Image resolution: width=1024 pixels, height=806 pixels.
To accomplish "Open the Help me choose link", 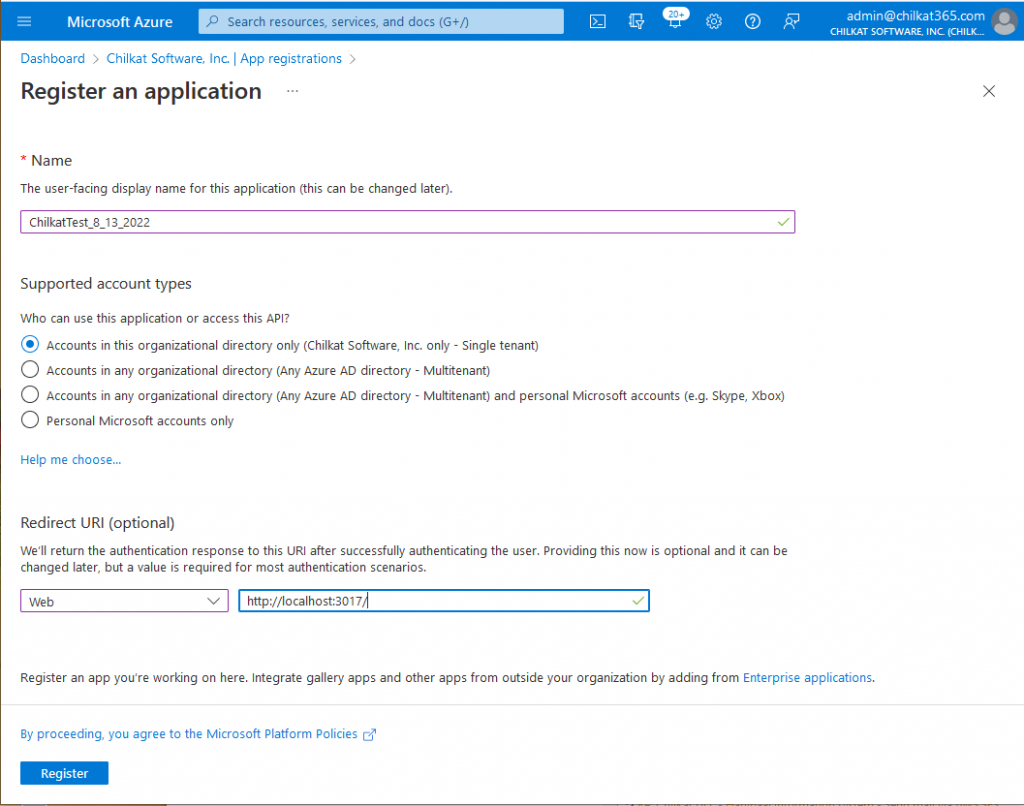I will pos(70,459).
